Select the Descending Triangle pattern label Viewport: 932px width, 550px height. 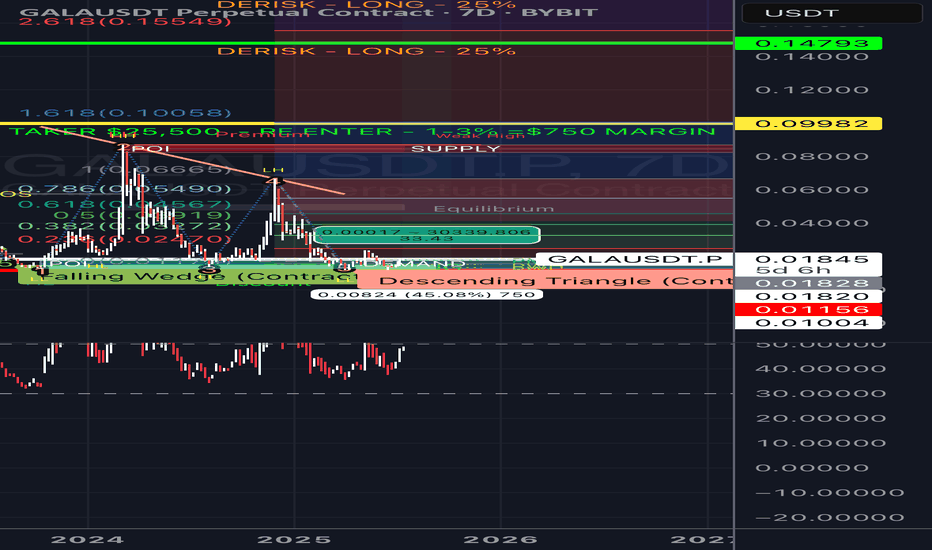point(546,281)
